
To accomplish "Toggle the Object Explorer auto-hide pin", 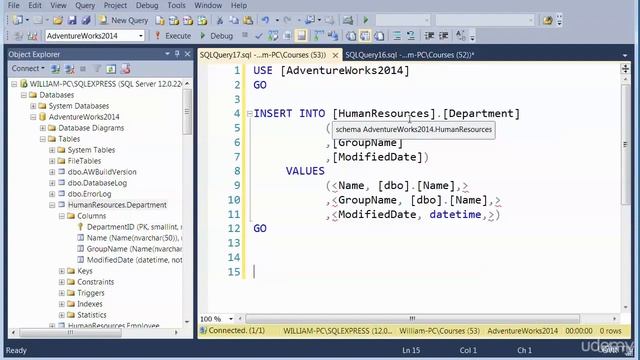I will click(177, 54).
